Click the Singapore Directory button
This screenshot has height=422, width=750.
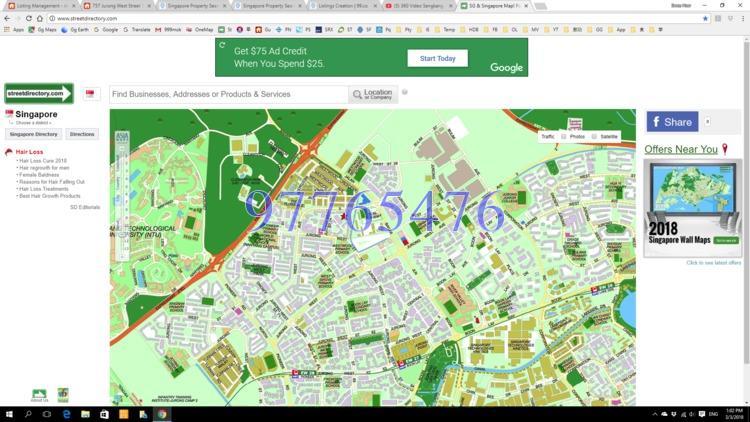pos(33,134)
